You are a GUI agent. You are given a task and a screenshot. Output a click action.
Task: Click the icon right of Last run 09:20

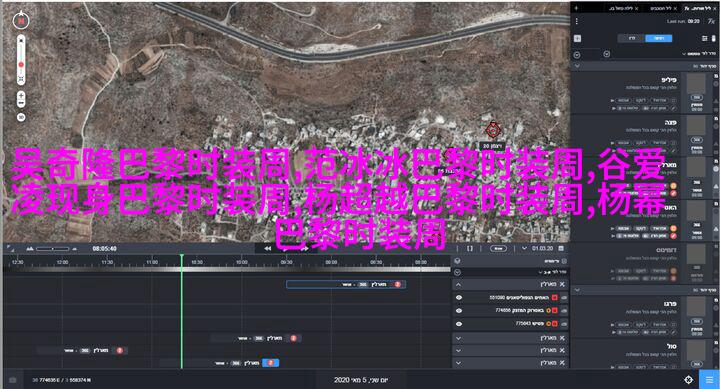point(711,21)
